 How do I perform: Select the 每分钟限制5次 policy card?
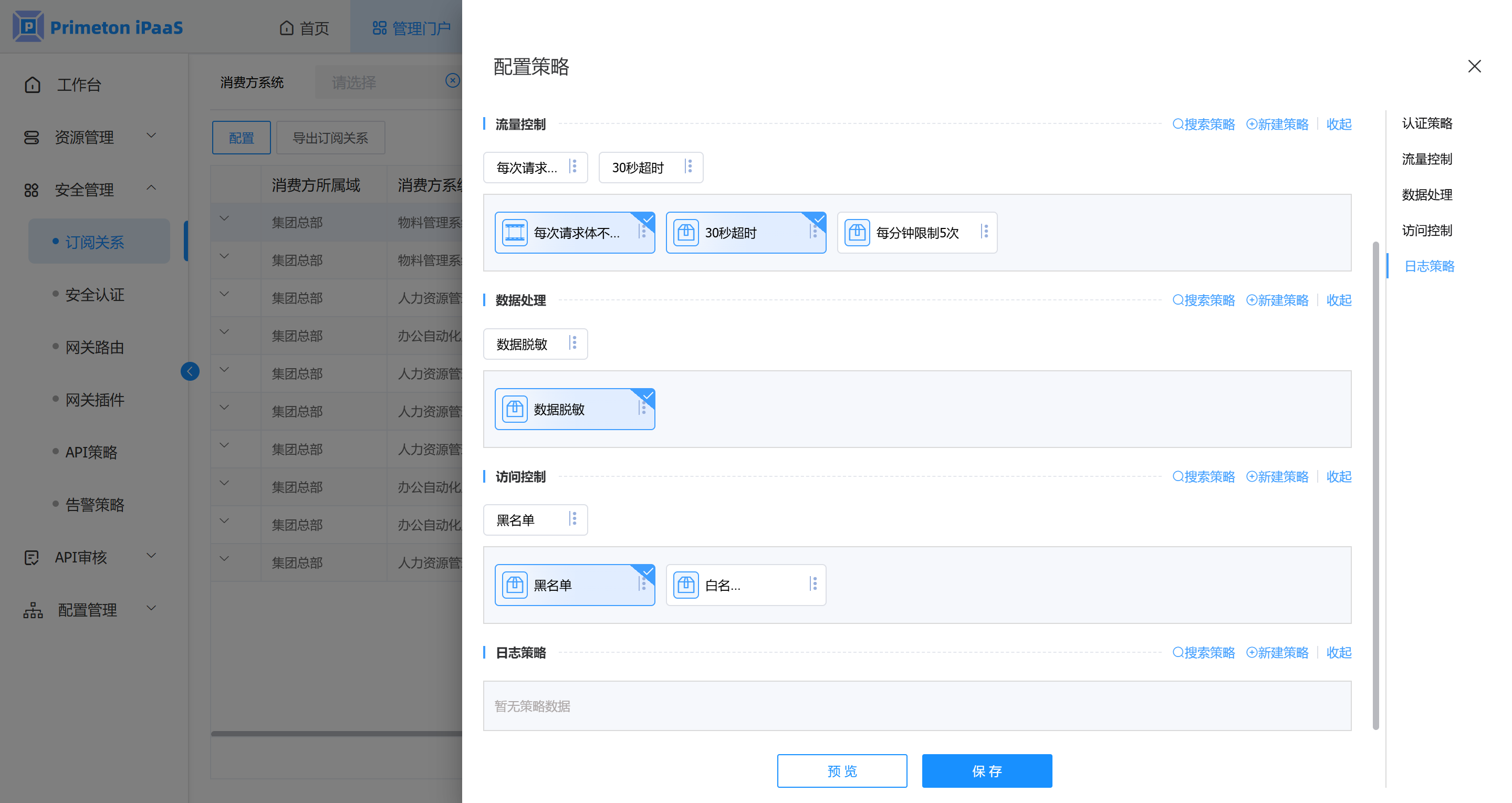917,233
